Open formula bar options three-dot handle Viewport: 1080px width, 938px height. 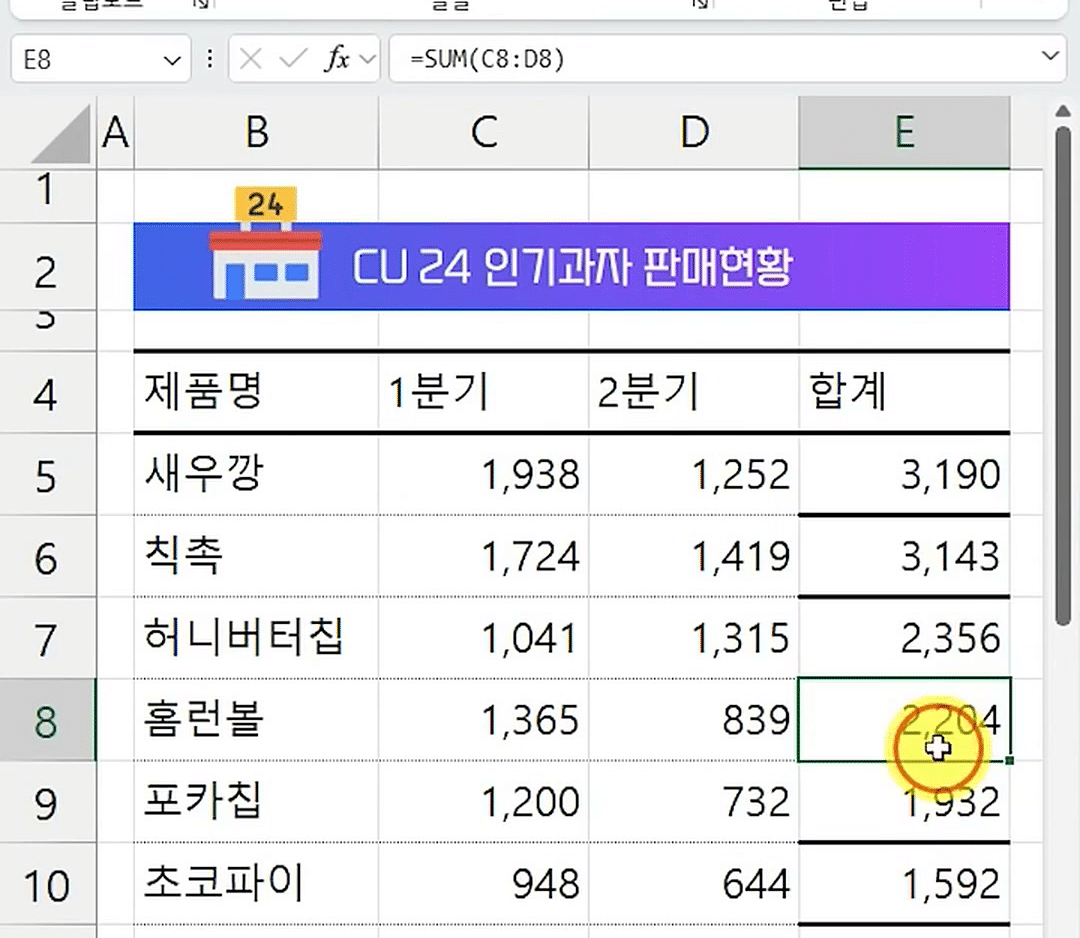pos(209,59)
